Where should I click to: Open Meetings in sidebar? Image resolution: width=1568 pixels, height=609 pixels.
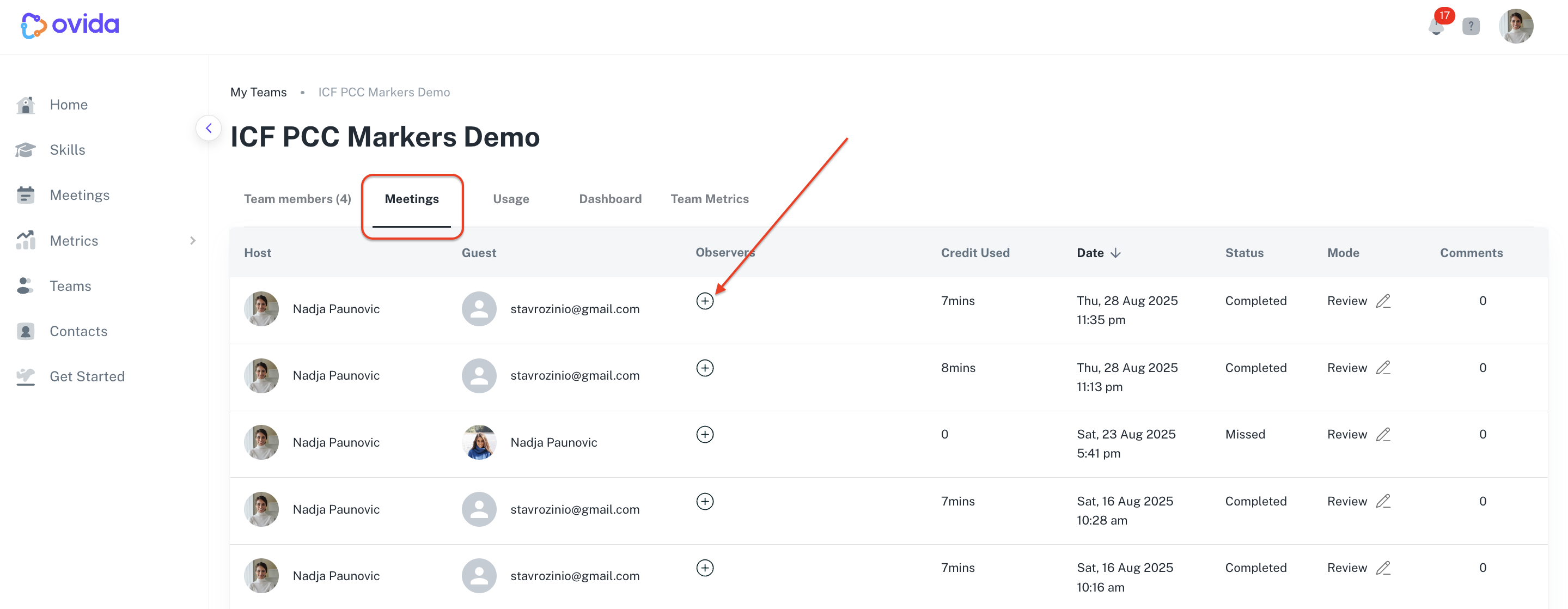[x=80, y=195]
